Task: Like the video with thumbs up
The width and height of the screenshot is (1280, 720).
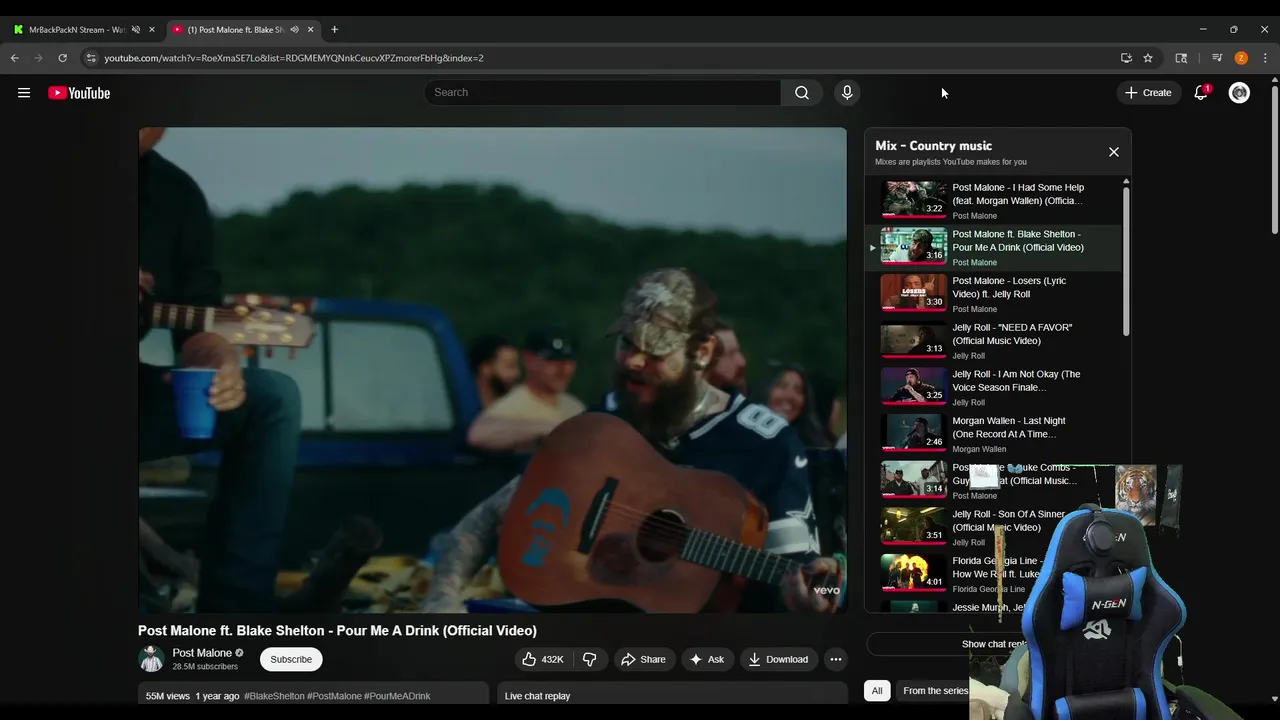Action: (x=542, y=659)
